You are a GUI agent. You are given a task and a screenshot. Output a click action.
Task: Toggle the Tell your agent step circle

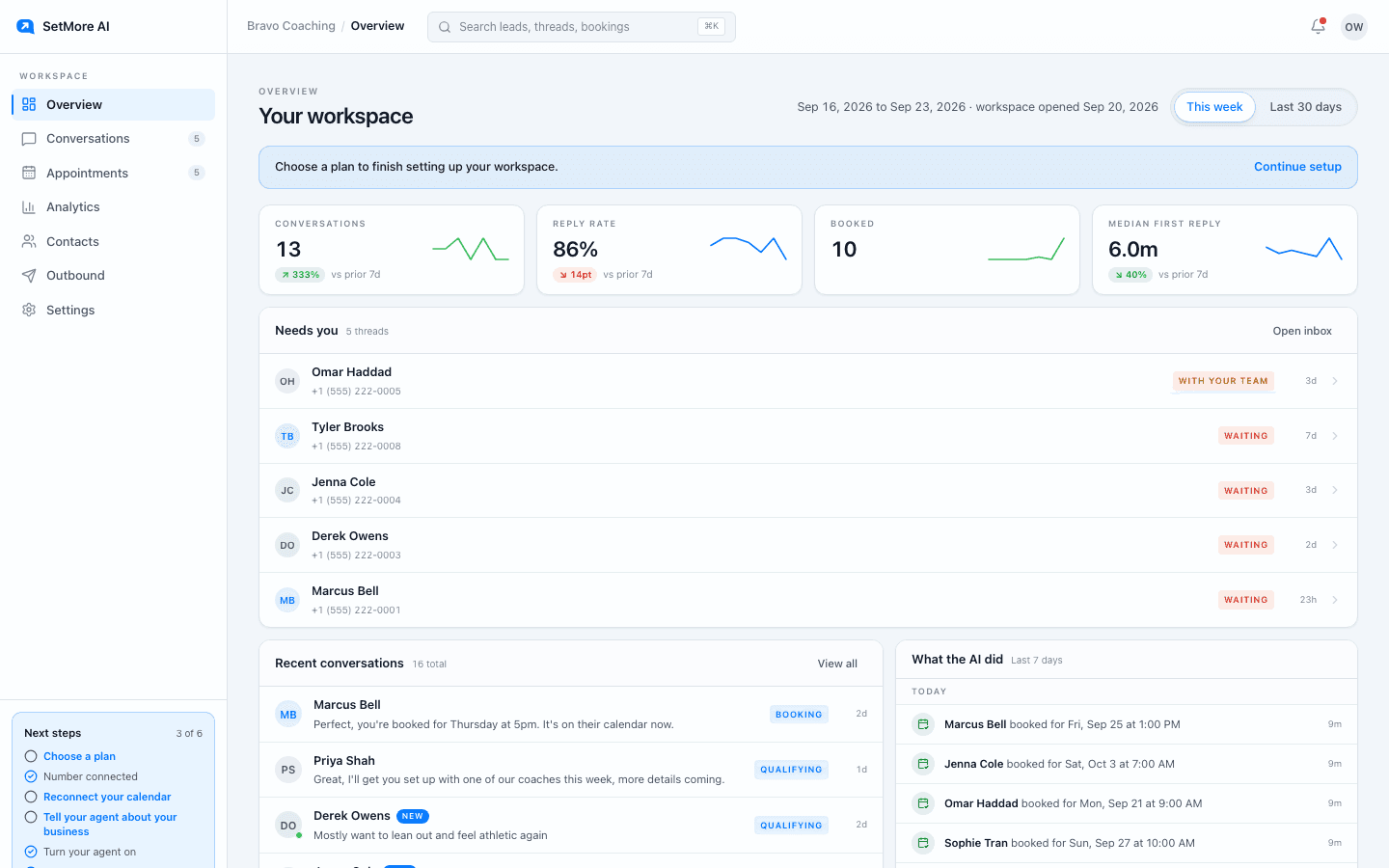pyautogui.click(x=31, y=817)
